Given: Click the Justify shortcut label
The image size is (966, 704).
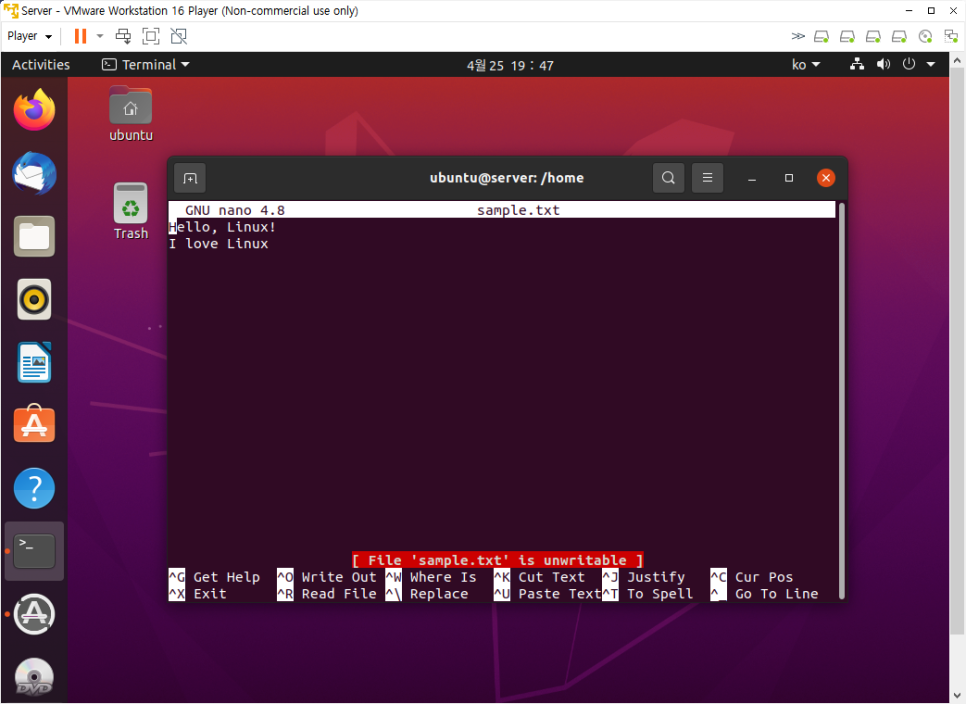Looking at the screenshot, I should (656, 577).
